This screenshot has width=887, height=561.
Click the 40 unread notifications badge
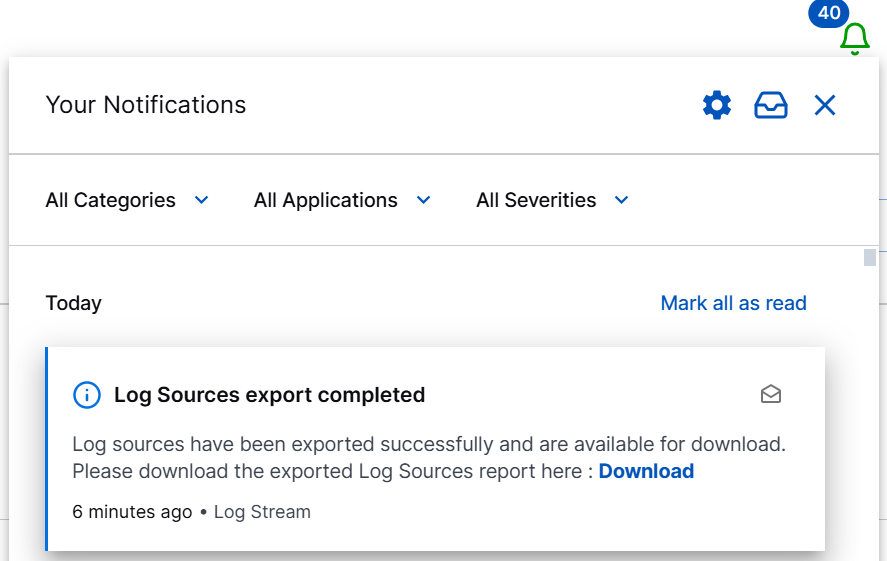[x=829, y=13]
